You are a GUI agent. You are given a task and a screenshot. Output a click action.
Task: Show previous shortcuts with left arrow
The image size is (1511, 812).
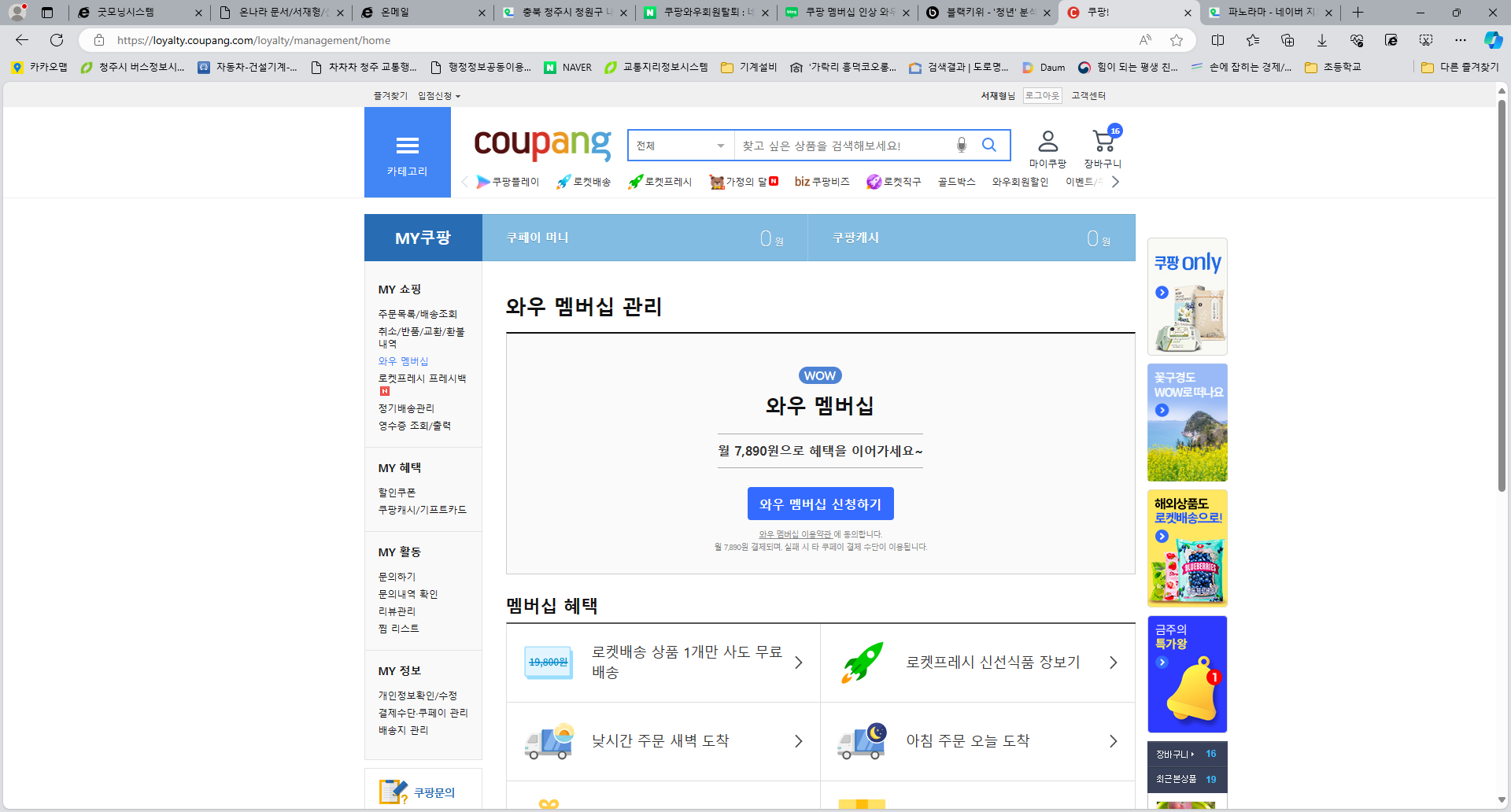[x=464, y=182]
